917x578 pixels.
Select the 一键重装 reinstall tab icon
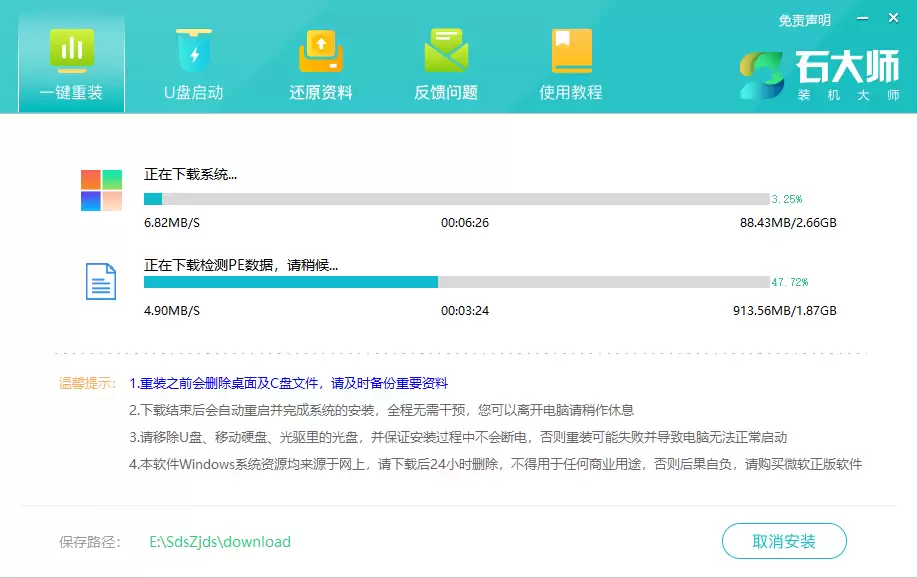click(70, 50)
